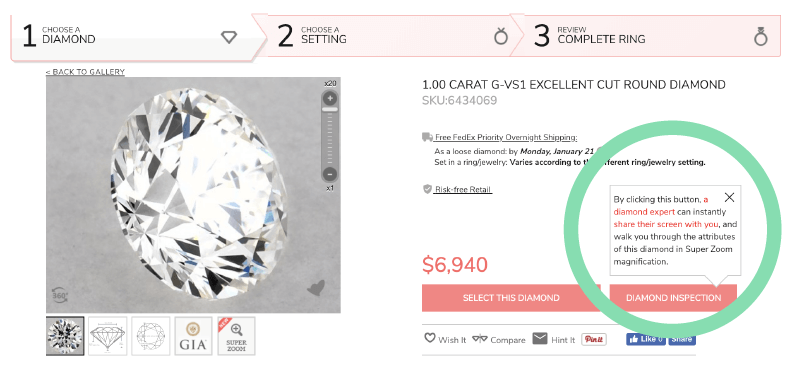797x373 pixels.
Task: Show the diamond profile diagram thumbnail
Action: pos(107,335)
